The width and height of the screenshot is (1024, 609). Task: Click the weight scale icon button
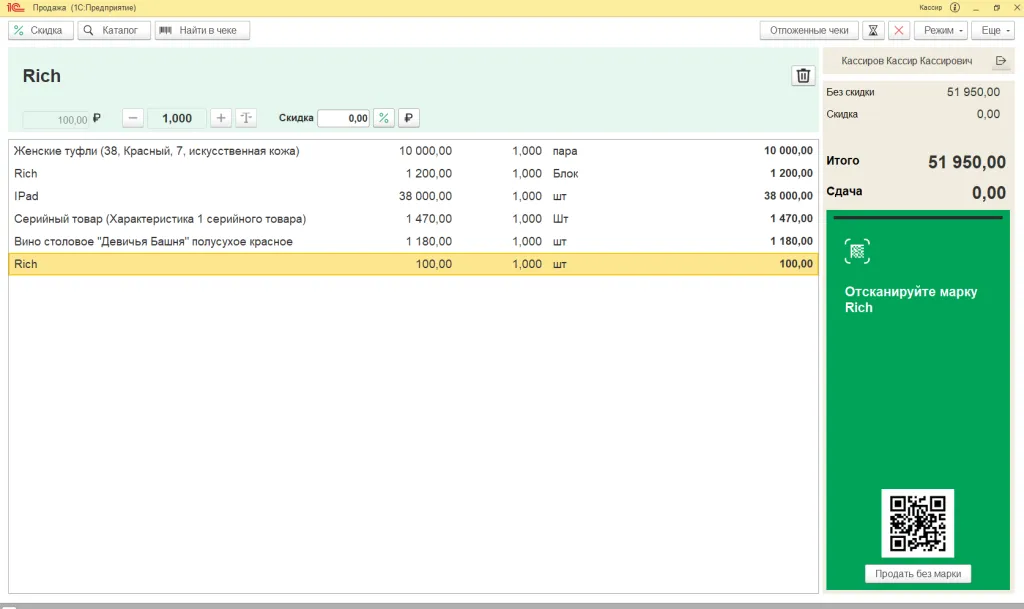(x=246, y=118)
